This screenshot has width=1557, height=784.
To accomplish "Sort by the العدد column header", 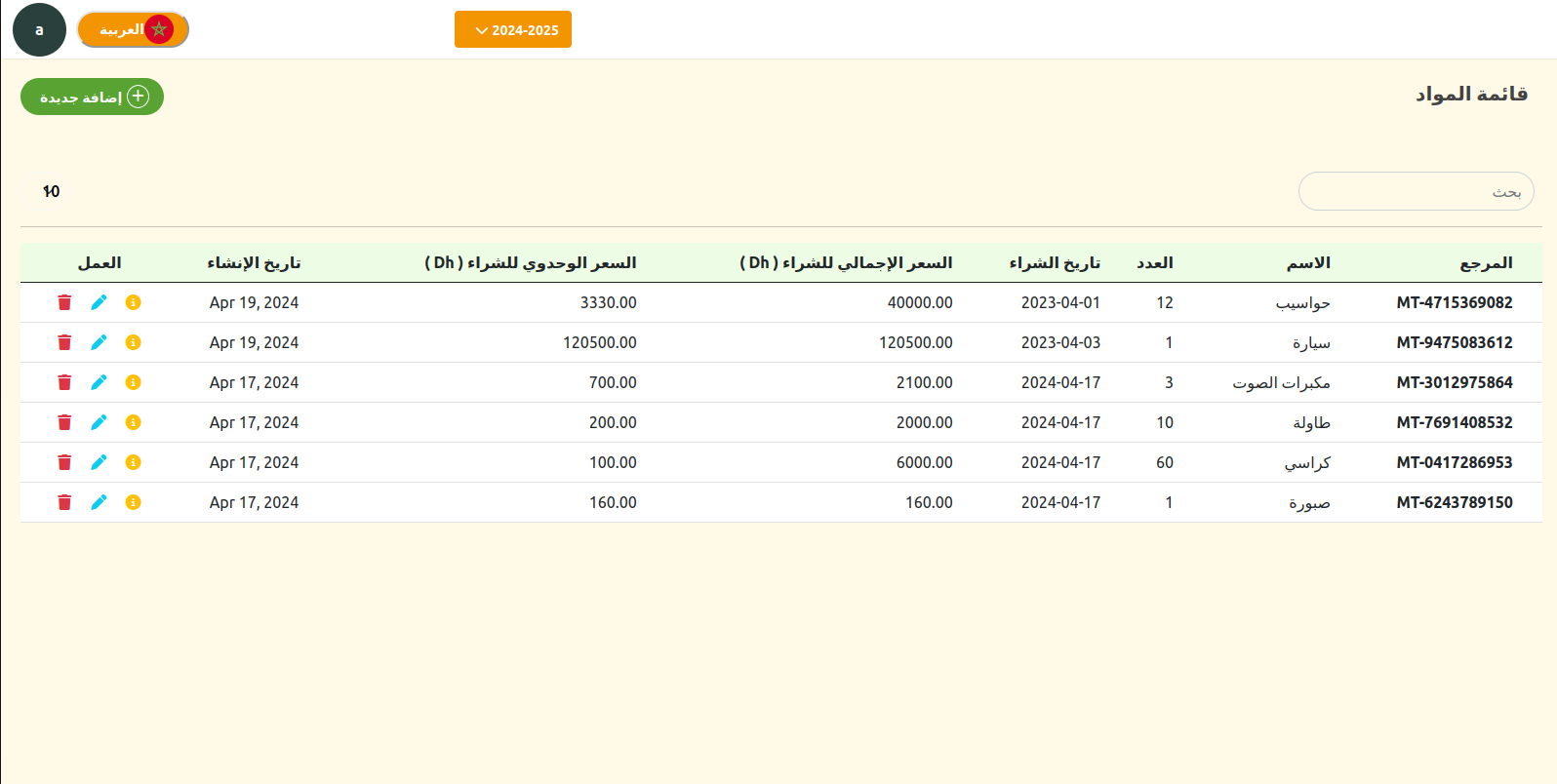I will 1155,263.
